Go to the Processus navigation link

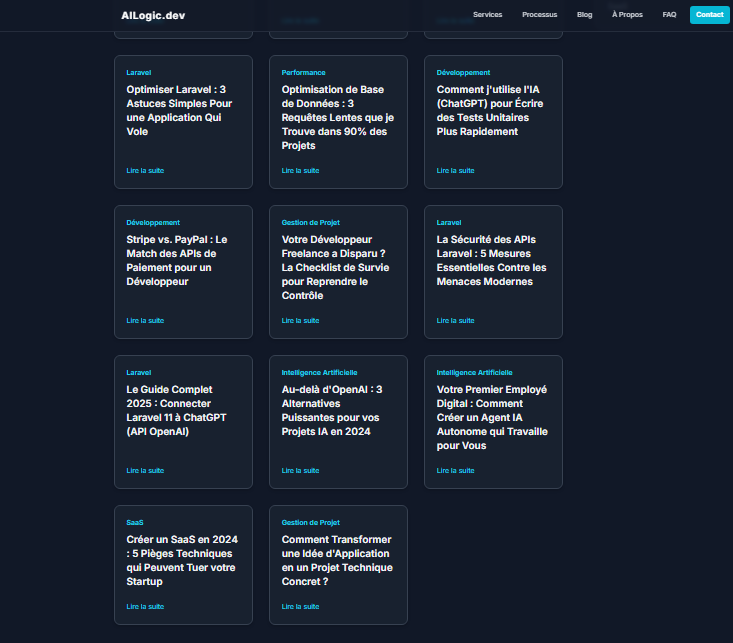(539, 15)
